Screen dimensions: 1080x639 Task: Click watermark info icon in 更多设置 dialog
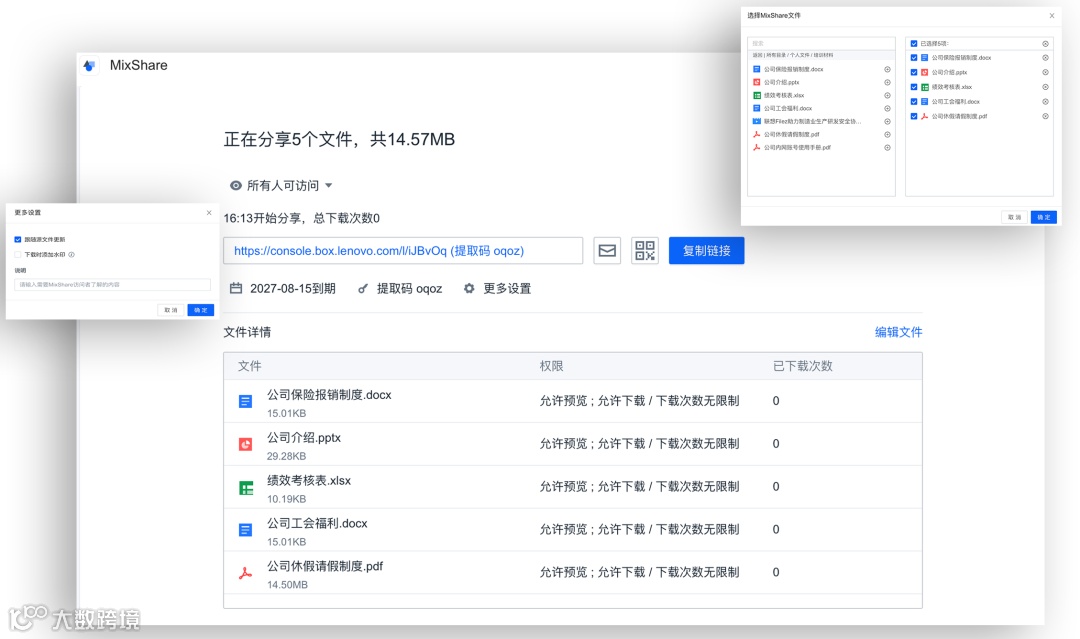click(x=72, y=255)
